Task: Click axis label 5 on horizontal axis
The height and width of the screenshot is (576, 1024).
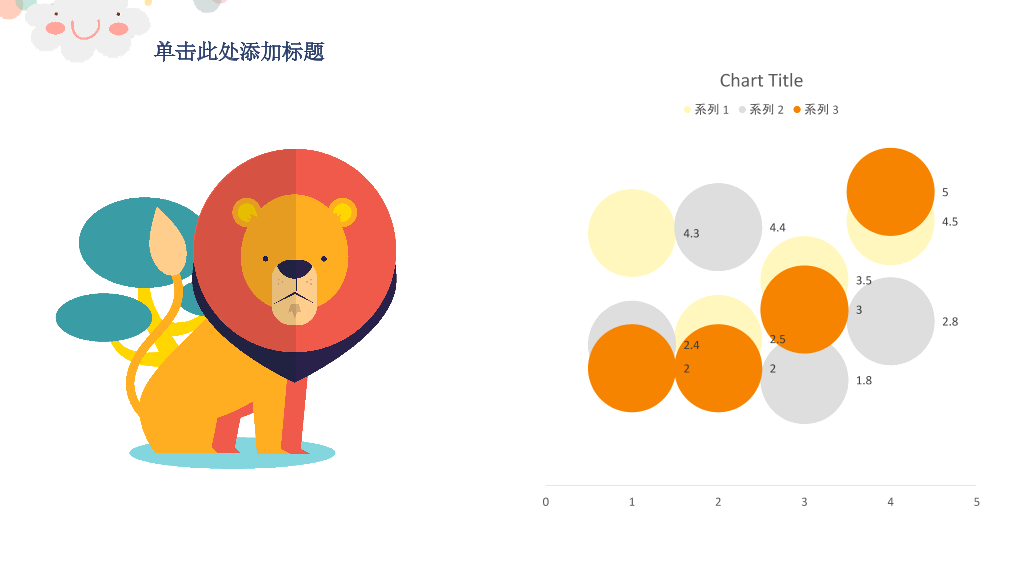Action: [x=976, y=502]
